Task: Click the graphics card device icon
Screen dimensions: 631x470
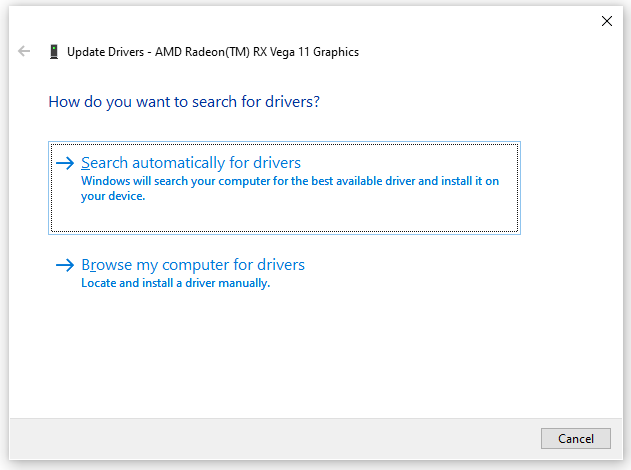Action: (x=53, y=52)
